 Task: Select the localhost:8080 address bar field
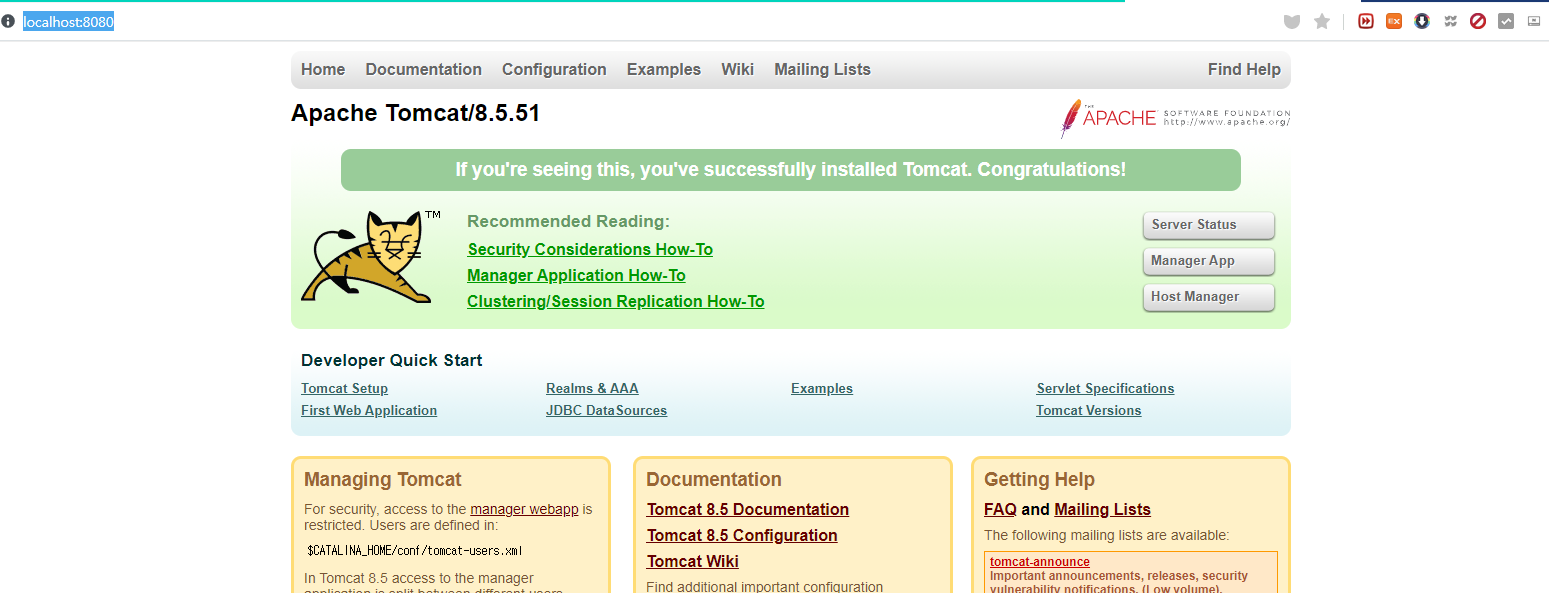pyautogui.click(x=69, y=22)
